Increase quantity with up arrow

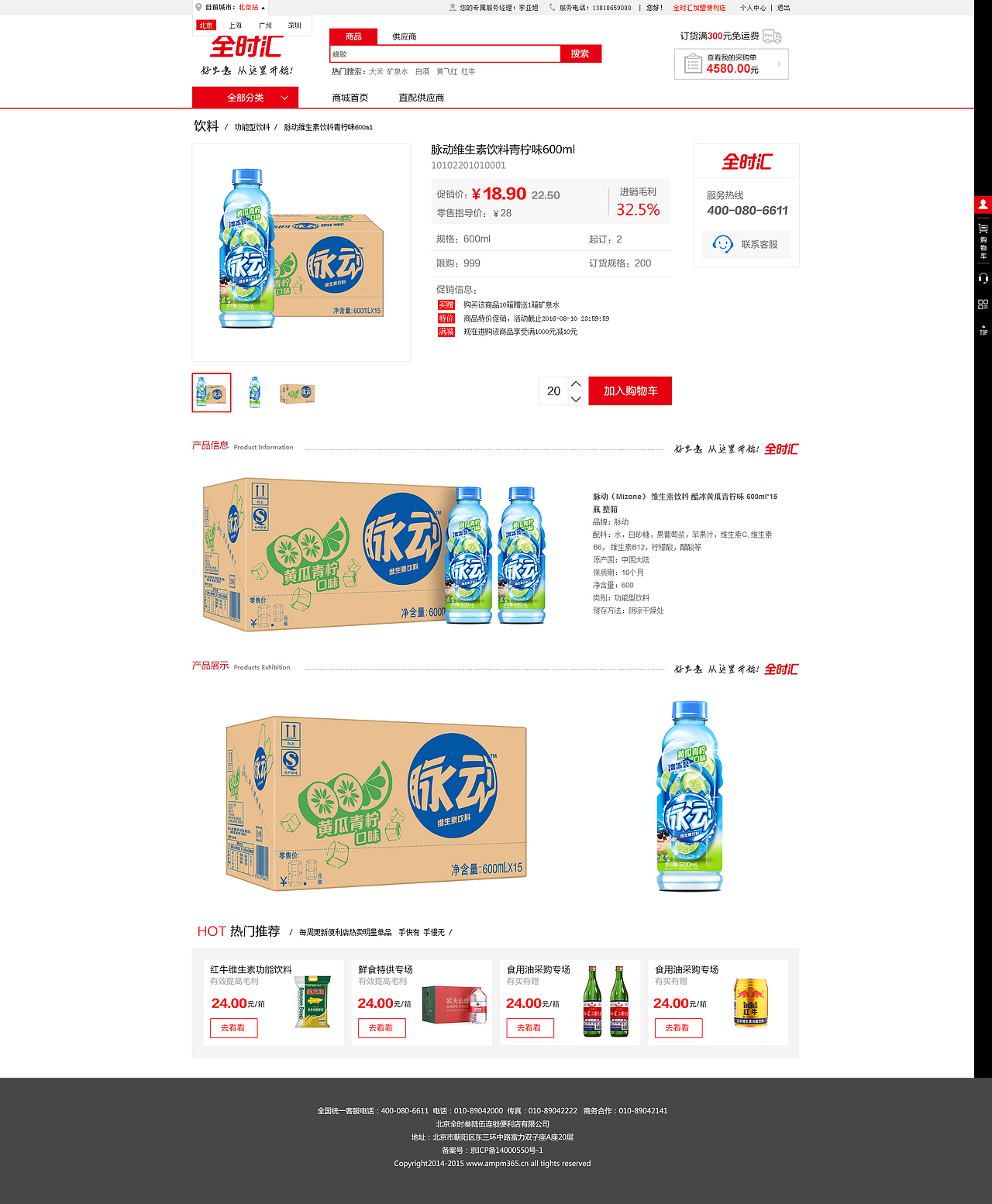coord(576,384)
